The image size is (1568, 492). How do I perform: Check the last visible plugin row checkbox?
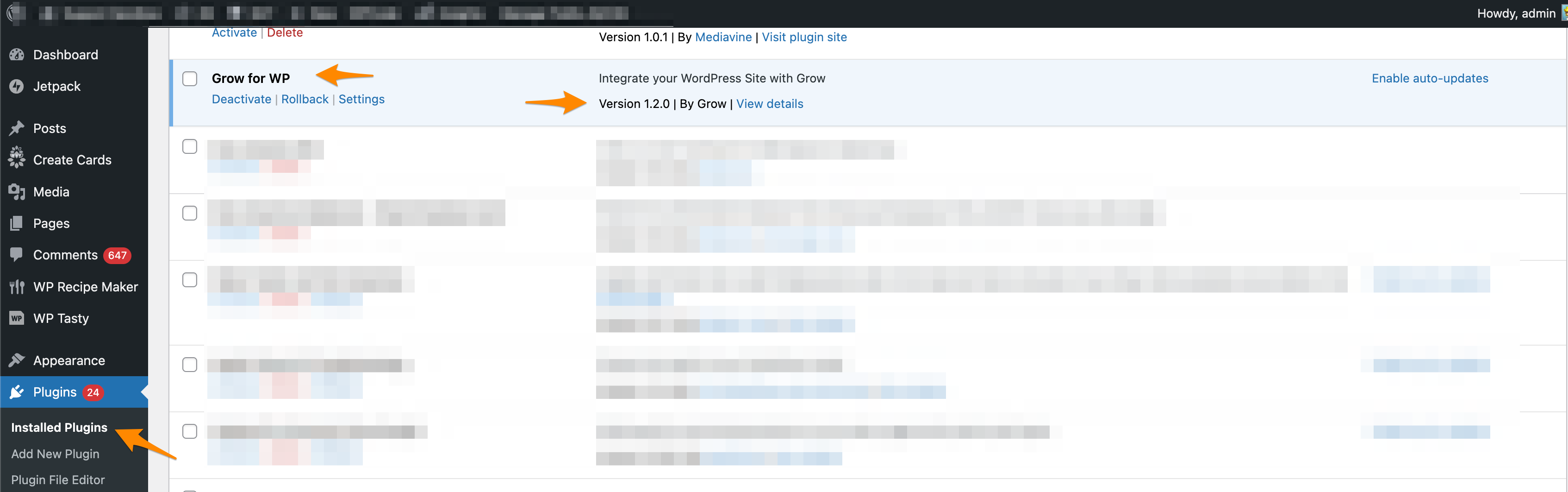[x=190, y=431]
